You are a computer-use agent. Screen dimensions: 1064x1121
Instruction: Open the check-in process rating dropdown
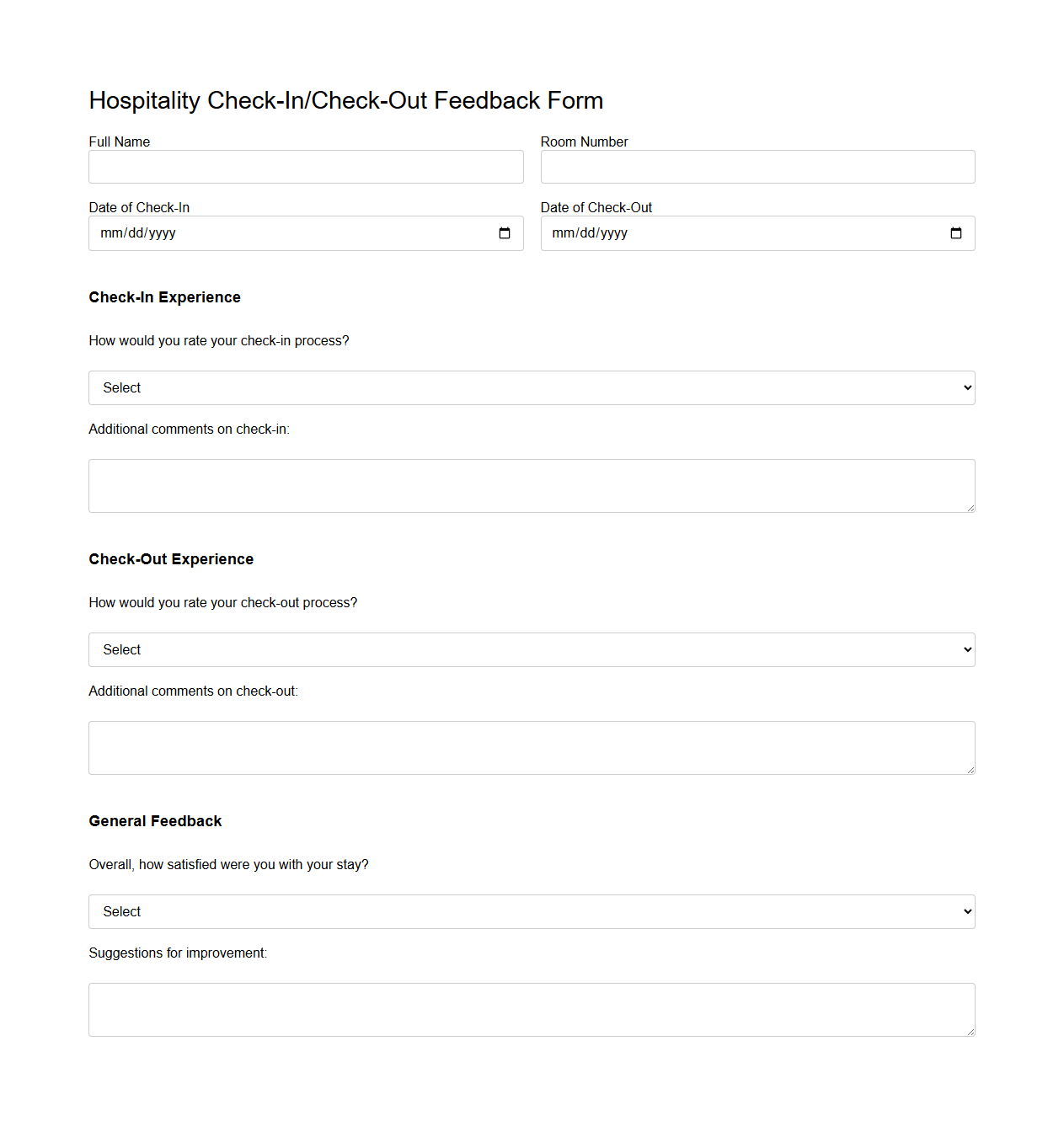tap(531, 387)
